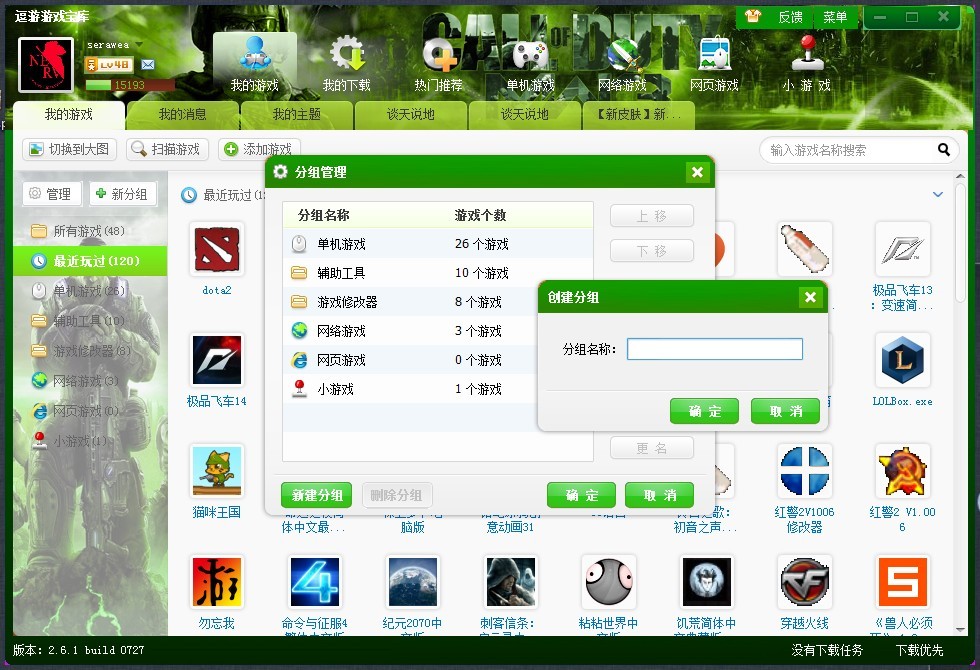980x670 pixels.
Task: Select 最近玩过 (120) in the sidebar
Action: tap(90, 261)
